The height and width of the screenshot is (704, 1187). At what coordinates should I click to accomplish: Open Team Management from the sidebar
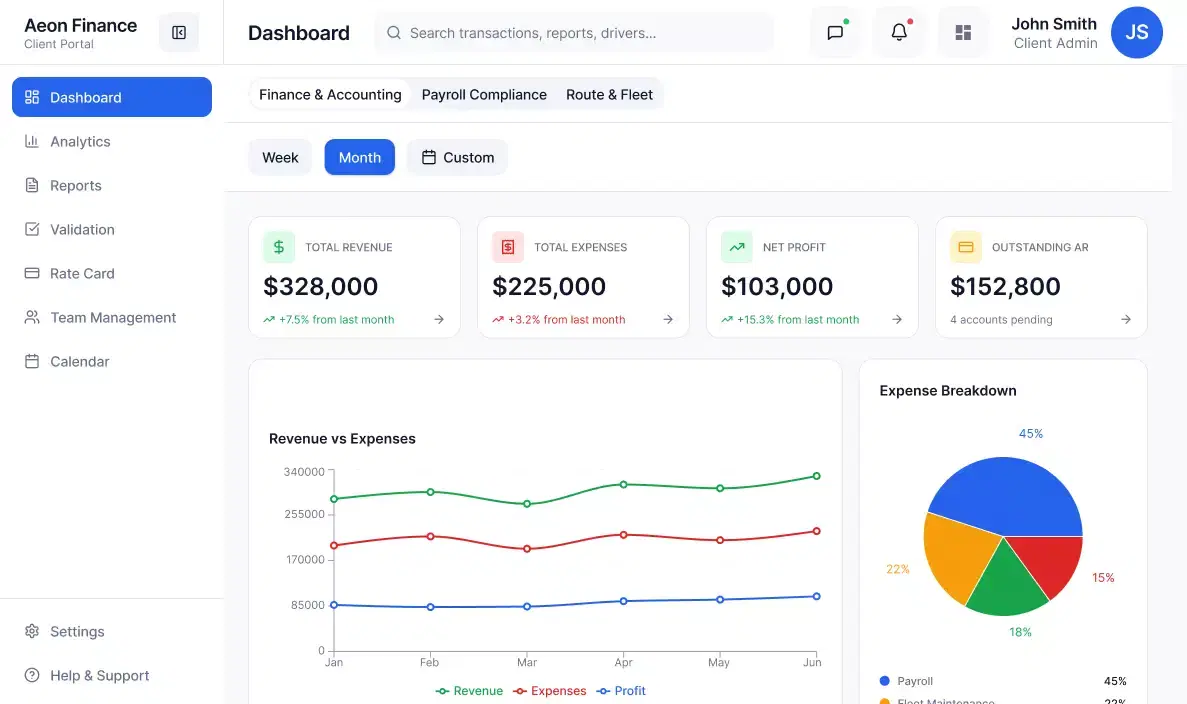coord(110,317)
